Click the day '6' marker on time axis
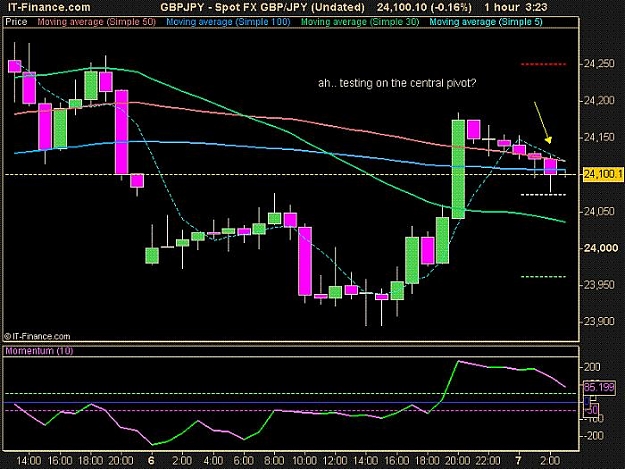 point(151,461)
